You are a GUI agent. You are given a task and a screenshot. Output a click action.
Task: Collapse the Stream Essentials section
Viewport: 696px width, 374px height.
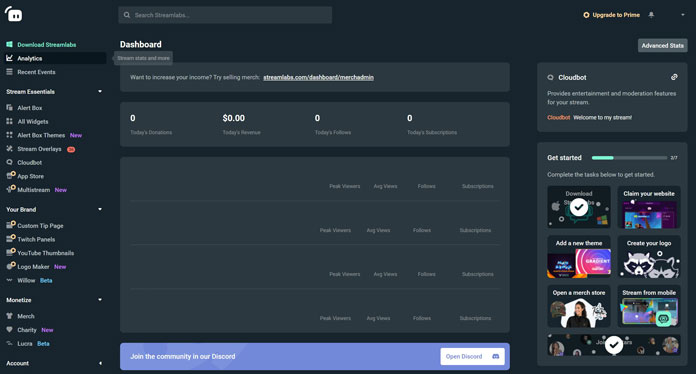pos(100,91)
